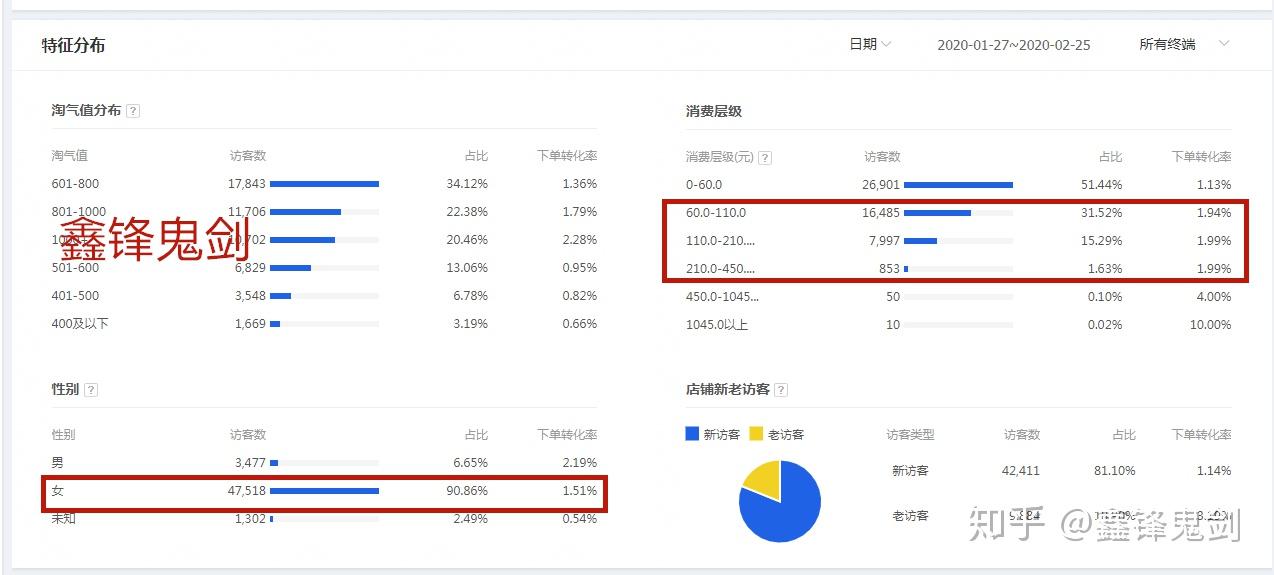Open the 日期 dropdown
Image resolution: width=1274 pixels, height=575 pixels.
870,44
